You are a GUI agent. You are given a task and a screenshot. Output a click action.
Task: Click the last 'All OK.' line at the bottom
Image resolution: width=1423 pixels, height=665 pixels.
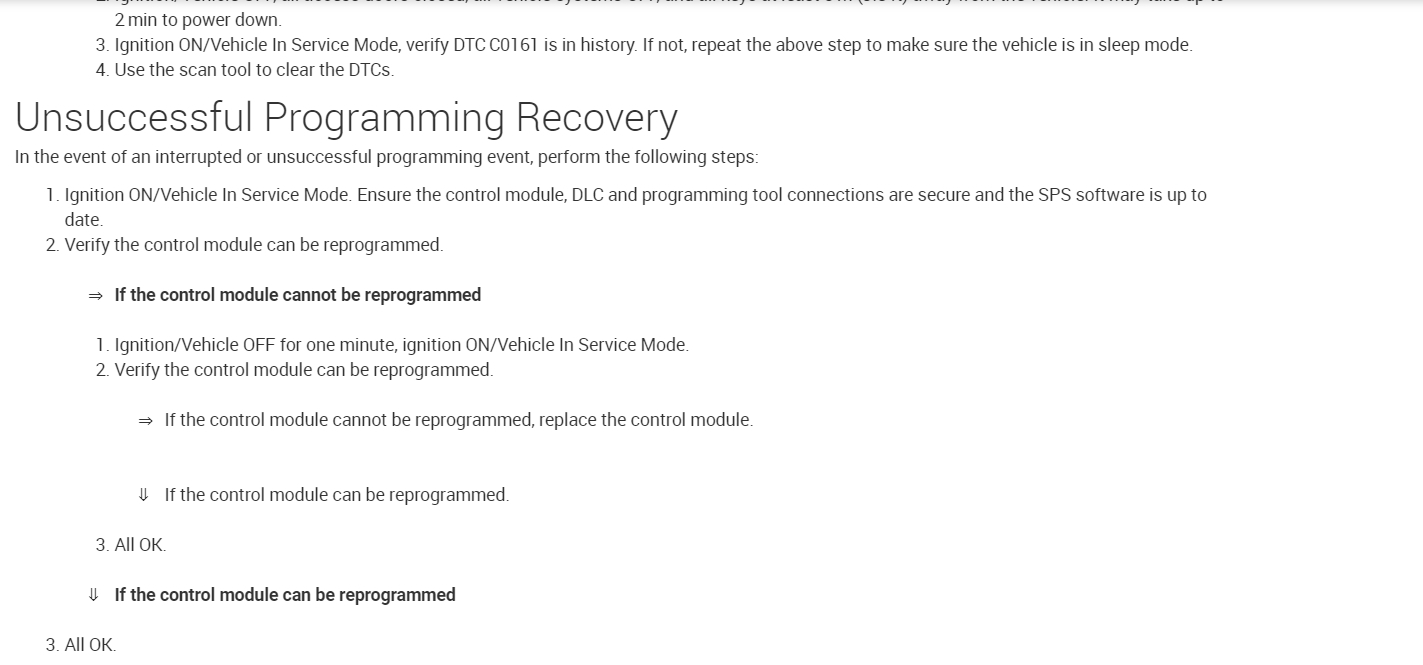tap(90, 645)
